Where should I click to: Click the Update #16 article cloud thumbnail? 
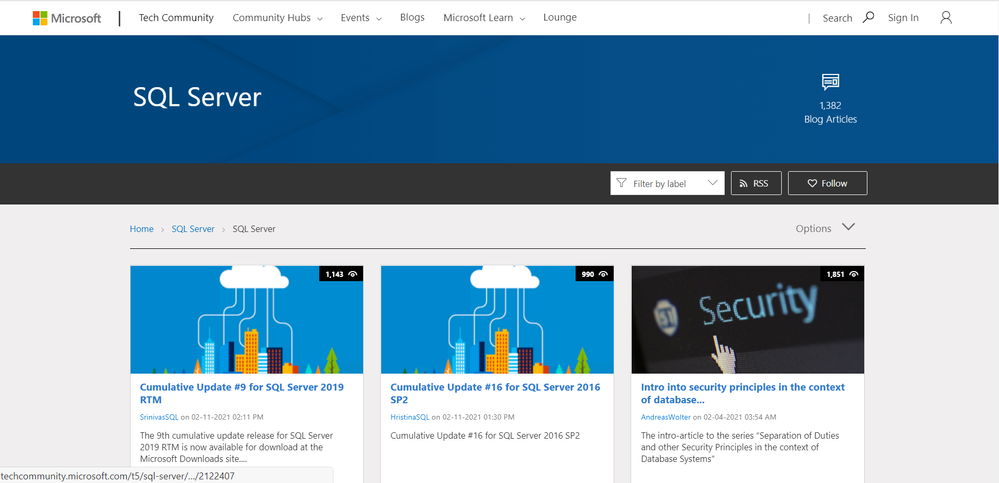tap(498, 319)
